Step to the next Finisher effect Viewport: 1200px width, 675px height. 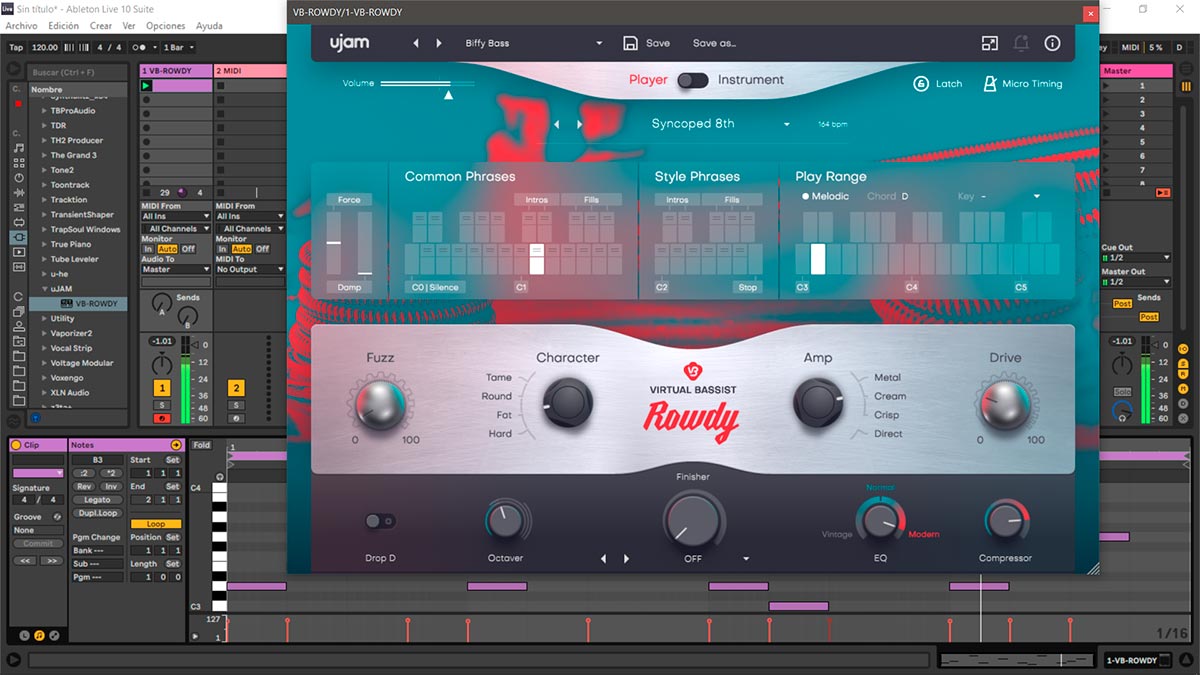[627, 559]
